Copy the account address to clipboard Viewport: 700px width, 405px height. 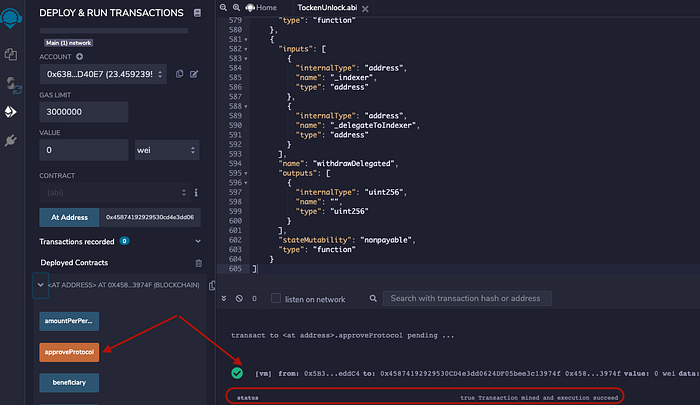pyautogui.click(x=179, y=74)
